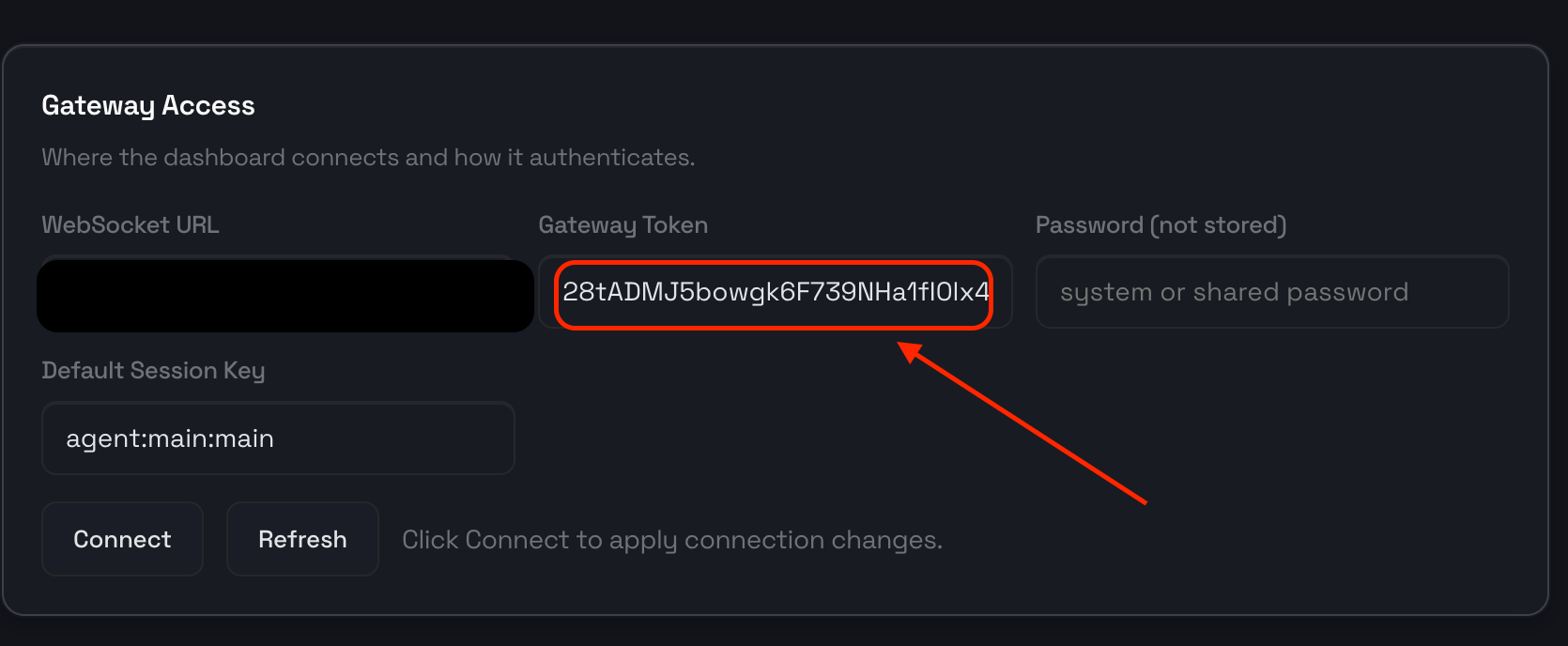Focus the Gateway Token input field
Viewport: 1568px width, 646px height.
tap(776, 292)
